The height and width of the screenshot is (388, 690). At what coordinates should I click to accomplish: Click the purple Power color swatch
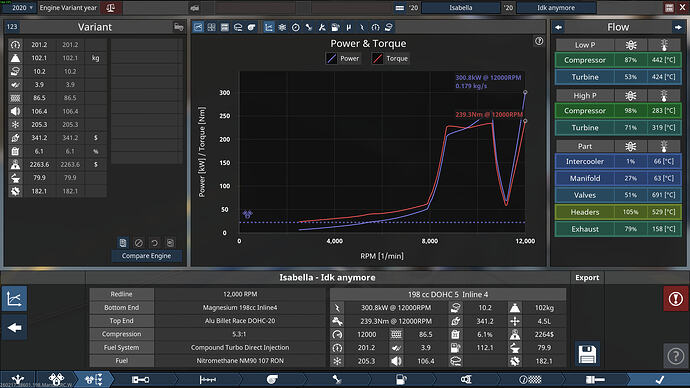(x=331, y=59)
